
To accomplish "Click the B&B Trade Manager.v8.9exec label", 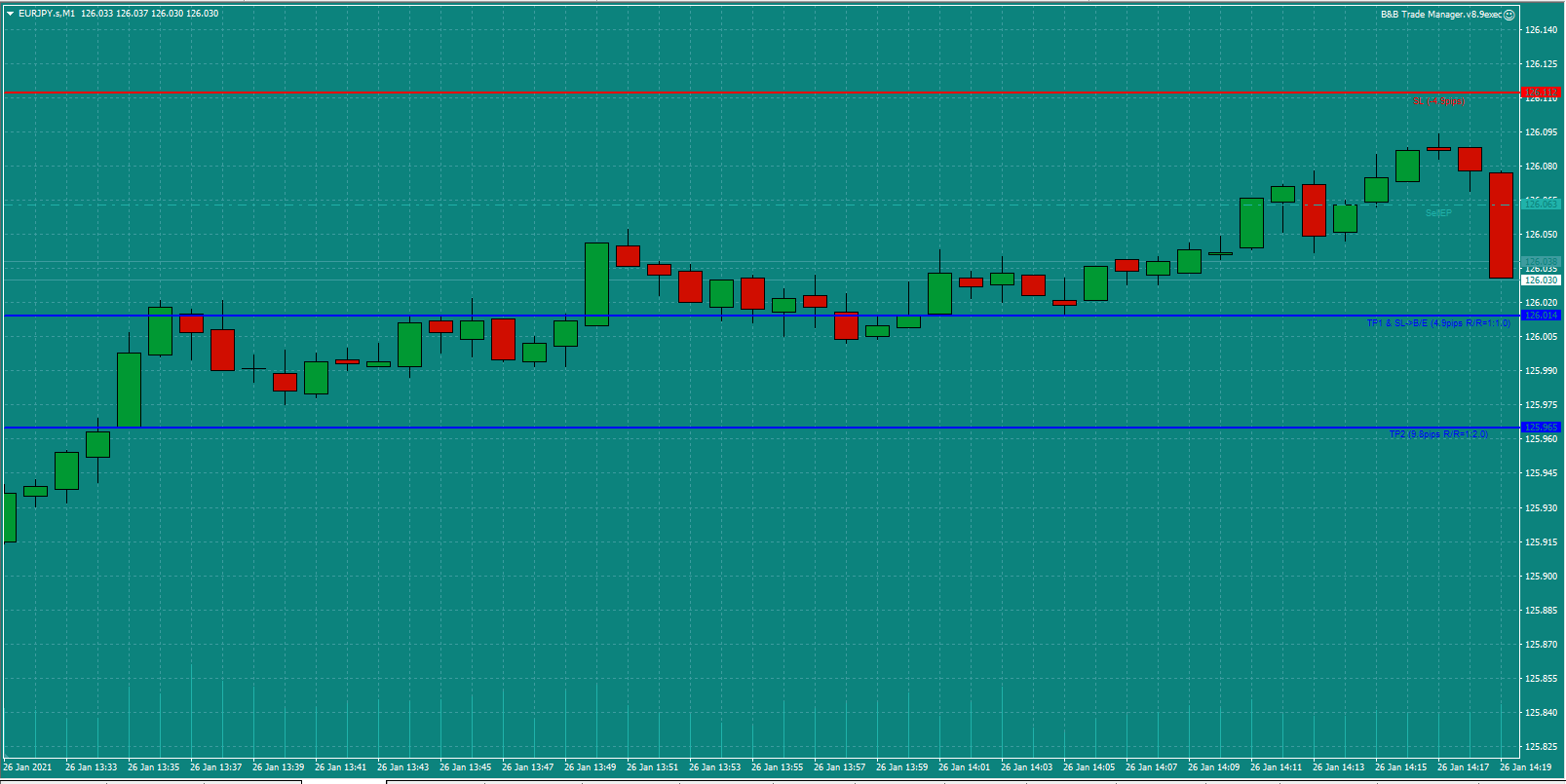I will [x=1441, y=15].
